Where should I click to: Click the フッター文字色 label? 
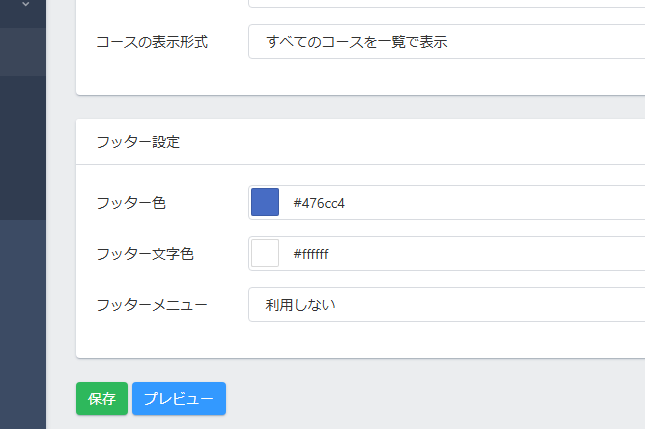pyautogui.click(x=145, y=254)
